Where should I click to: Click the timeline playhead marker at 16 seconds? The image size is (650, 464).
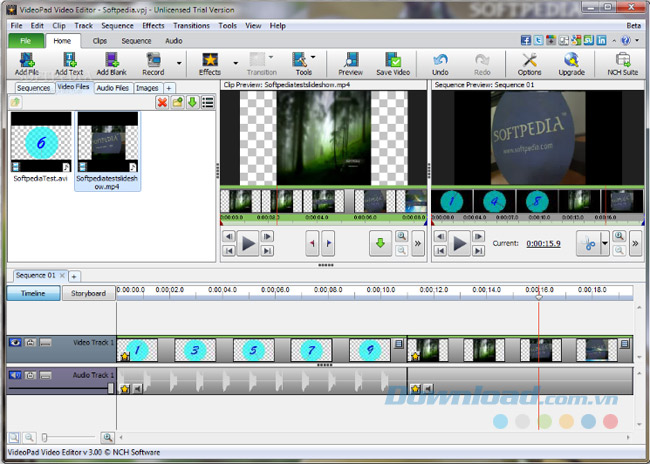[539, 297]
